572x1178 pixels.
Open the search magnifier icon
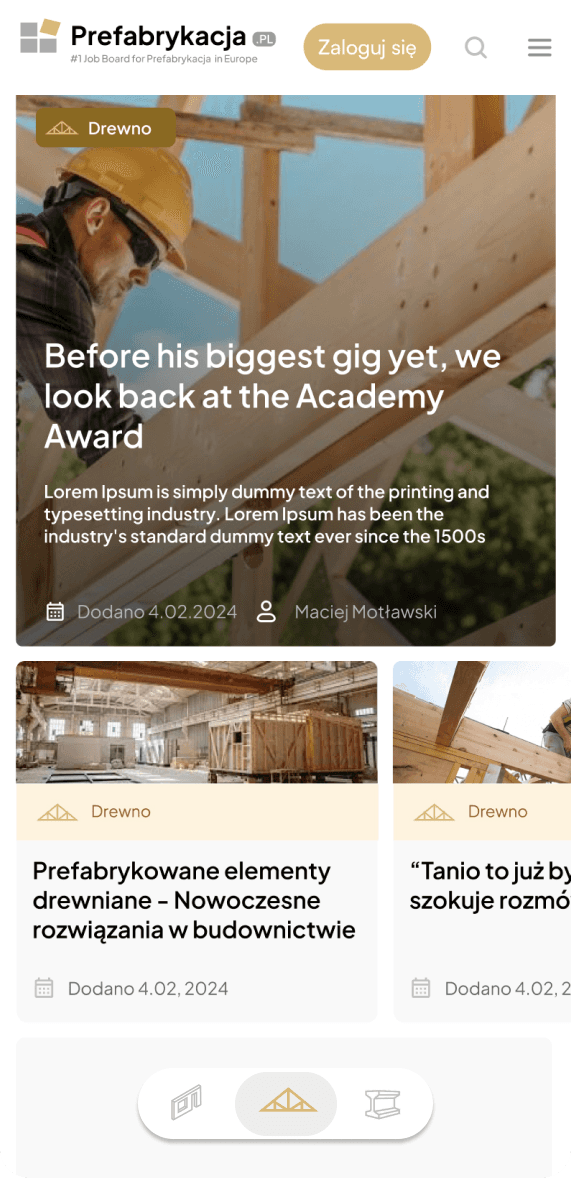pos(476,48)
